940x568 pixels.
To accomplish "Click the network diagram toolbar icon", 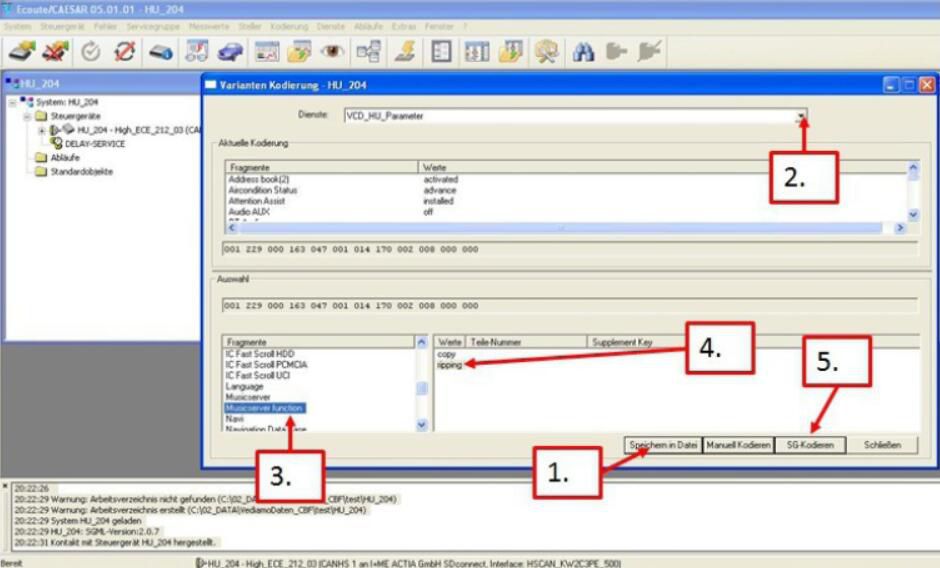I will coord(368,52).
